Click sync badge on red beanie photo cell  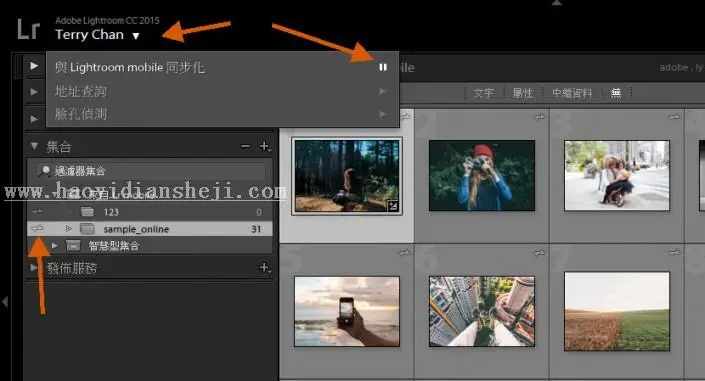[539, 117]
